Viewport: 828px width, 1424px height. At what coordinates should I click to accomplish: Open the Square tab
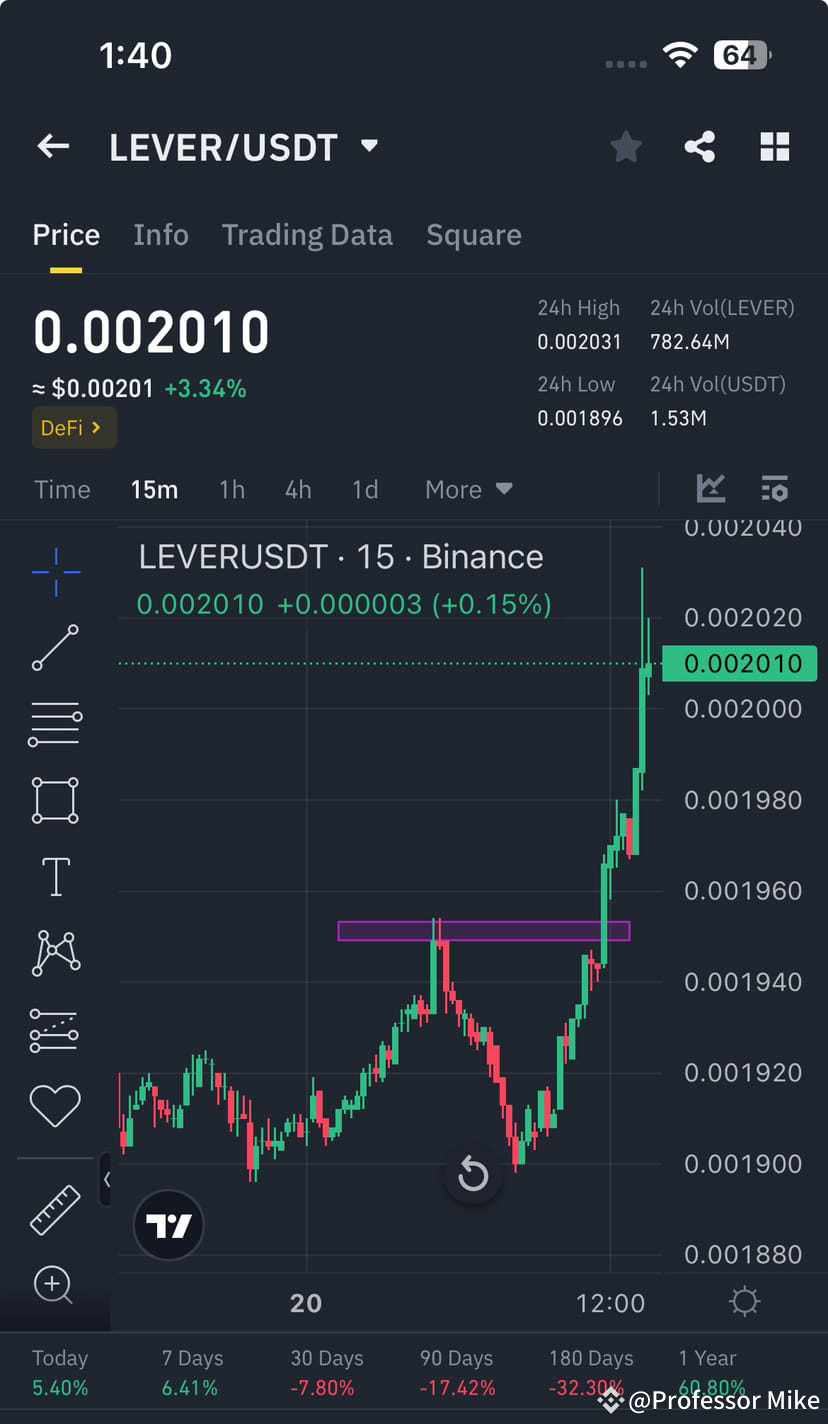pos(473,234)
